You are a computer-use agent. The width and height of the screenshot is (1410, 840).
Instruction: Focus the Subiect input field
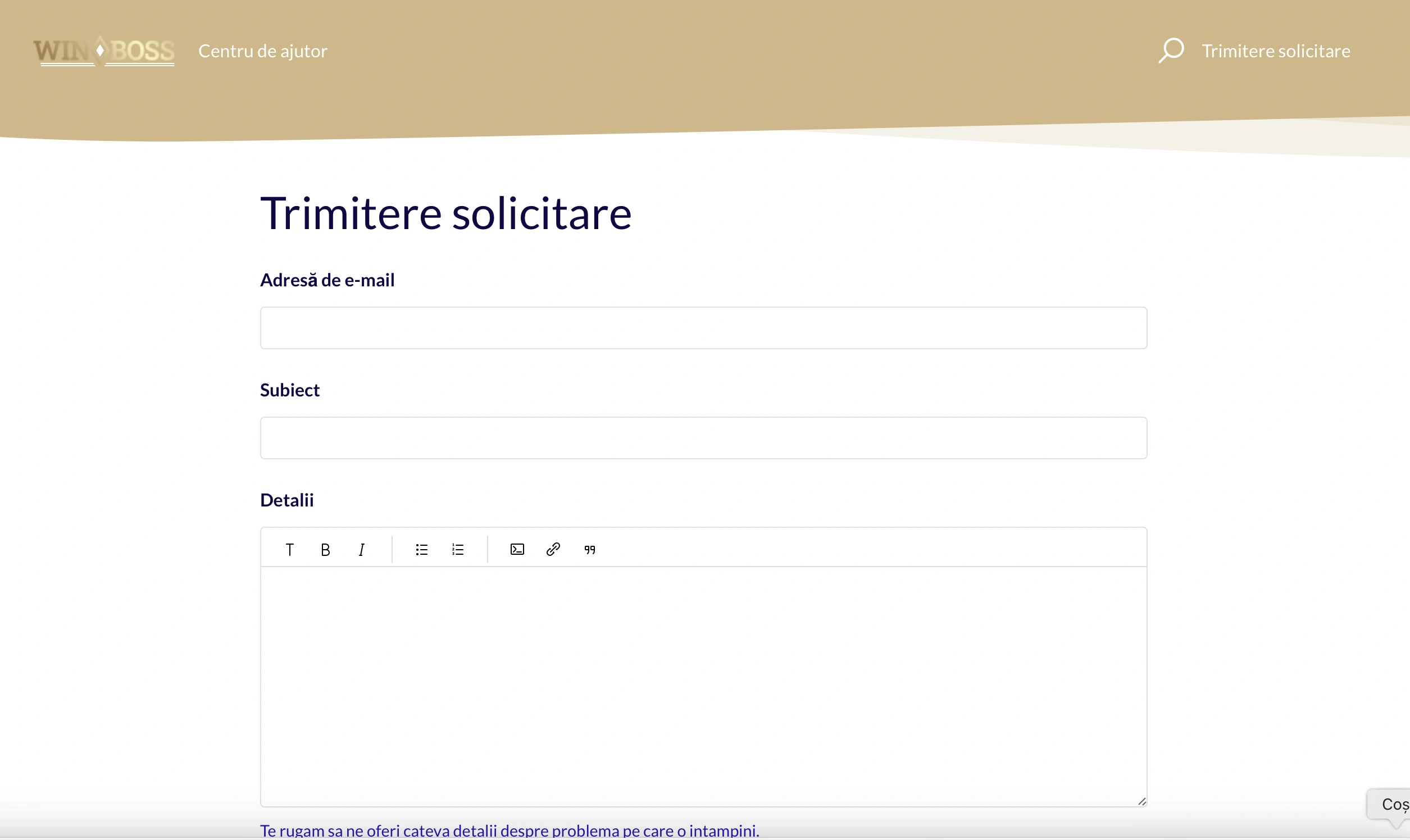(703, 438)
